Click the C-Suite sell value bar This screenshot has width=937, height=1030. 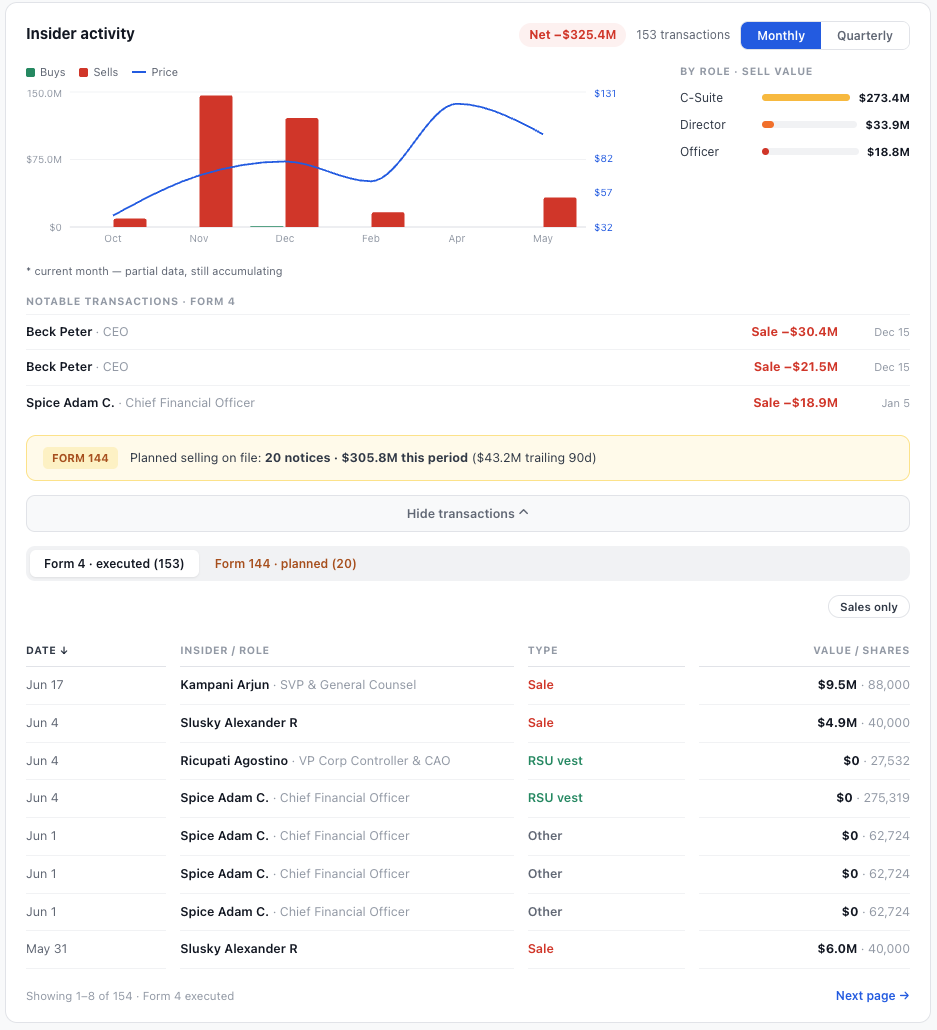(806, 98)
